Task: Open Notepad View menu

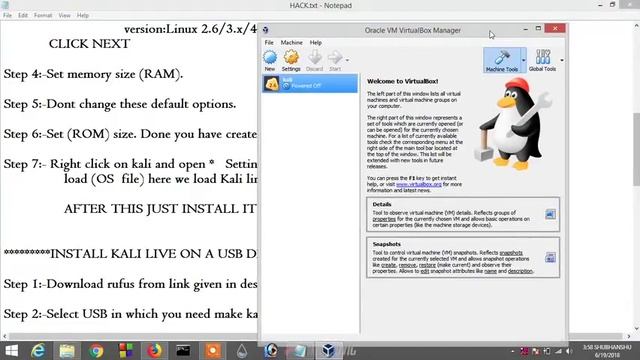Action: pyautogui.click(x=64, y=15)
